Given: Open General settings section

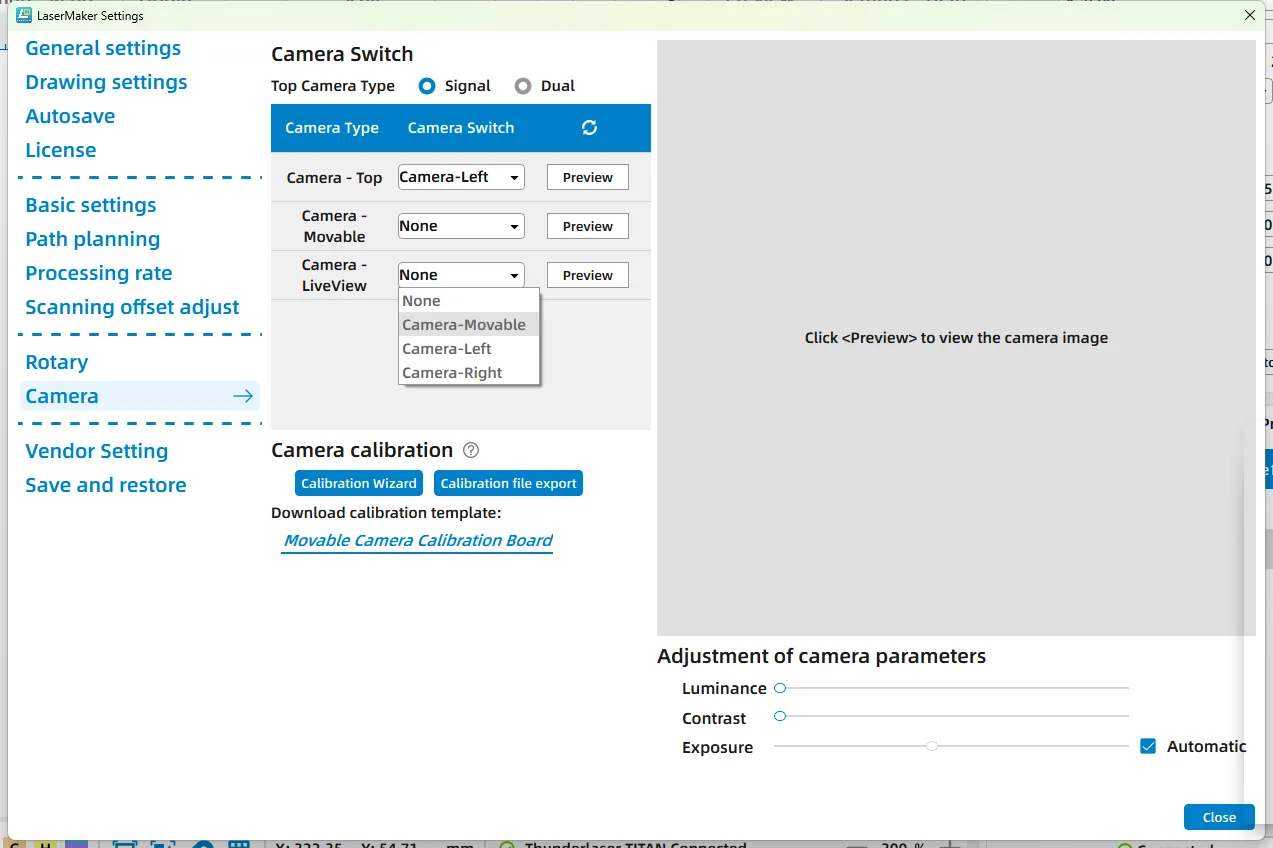Looking at the screenshot, I should tap(103, 48).
